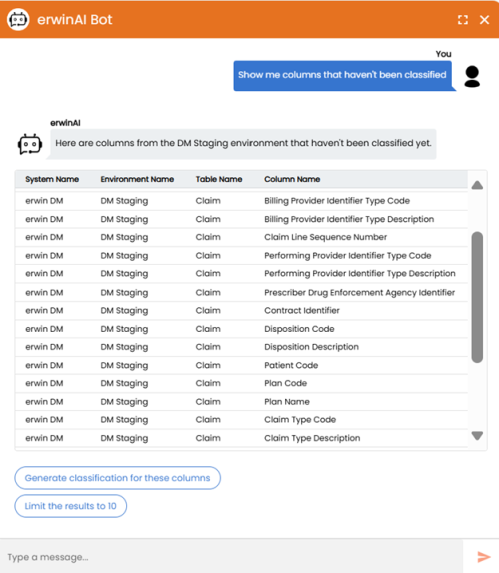Click the user avatar icon

click(472, 76)
